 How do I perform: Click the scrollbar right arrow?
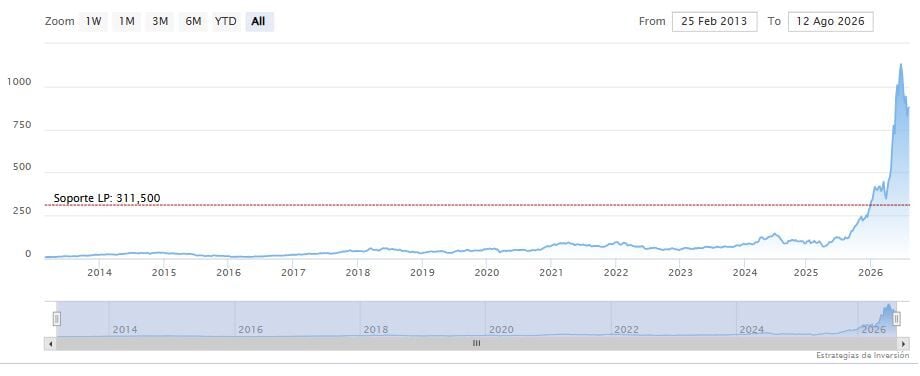[x=904, y=343]
